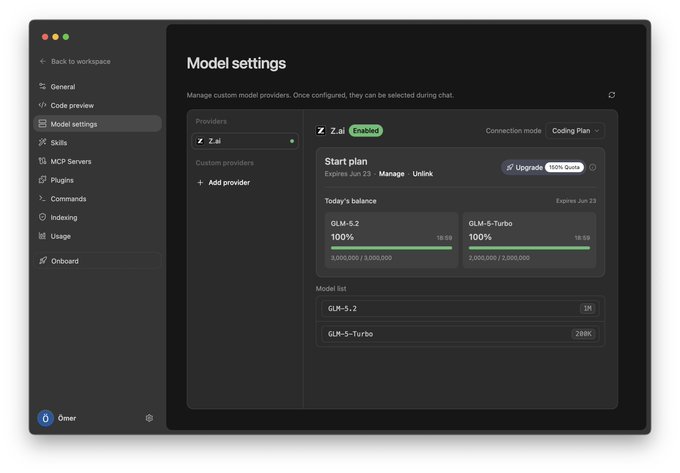
Task: Open the Commands section
Action: [97, 198]
